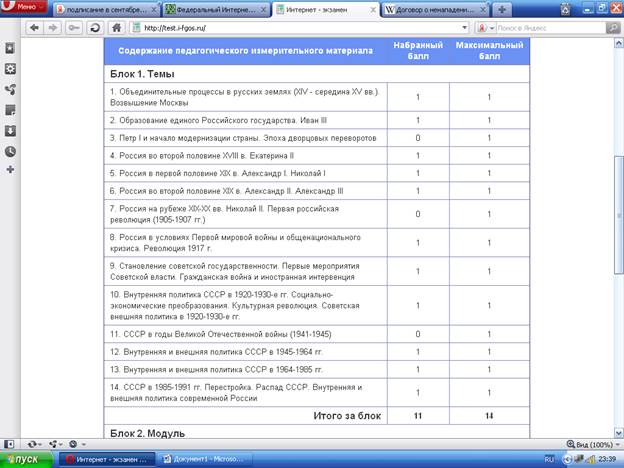
Task: Open the Widgets sidebar panel gear
Action: point(10,69)
